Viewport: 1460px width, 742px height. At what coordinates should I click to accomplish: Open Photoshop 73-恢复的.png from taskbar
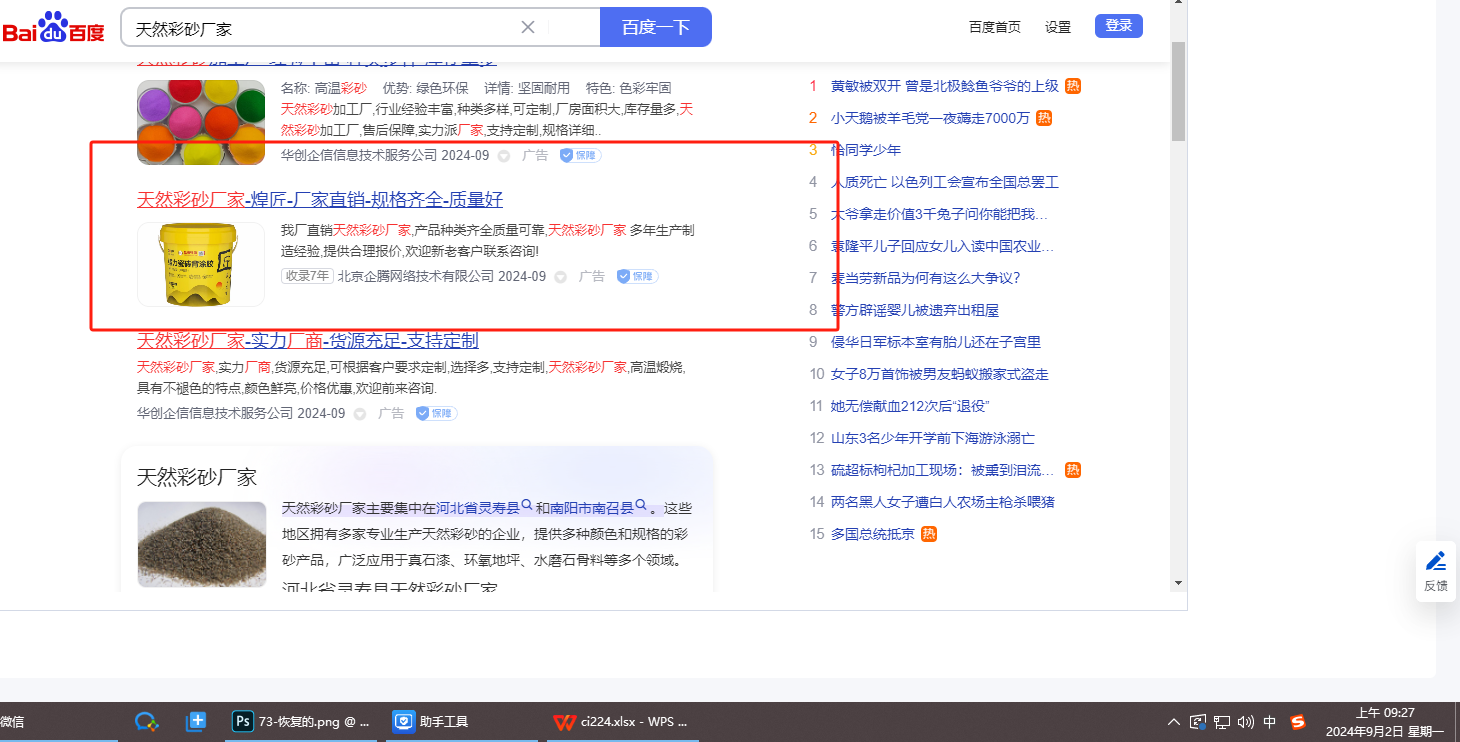pos(302,721)
